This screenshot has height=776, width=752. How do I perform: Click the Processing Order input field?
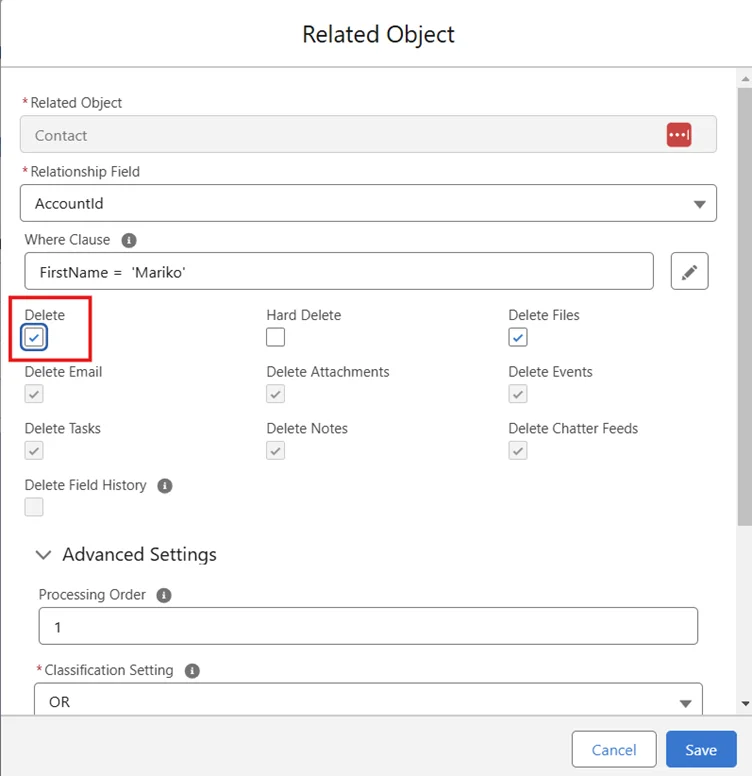pos(368,627)
